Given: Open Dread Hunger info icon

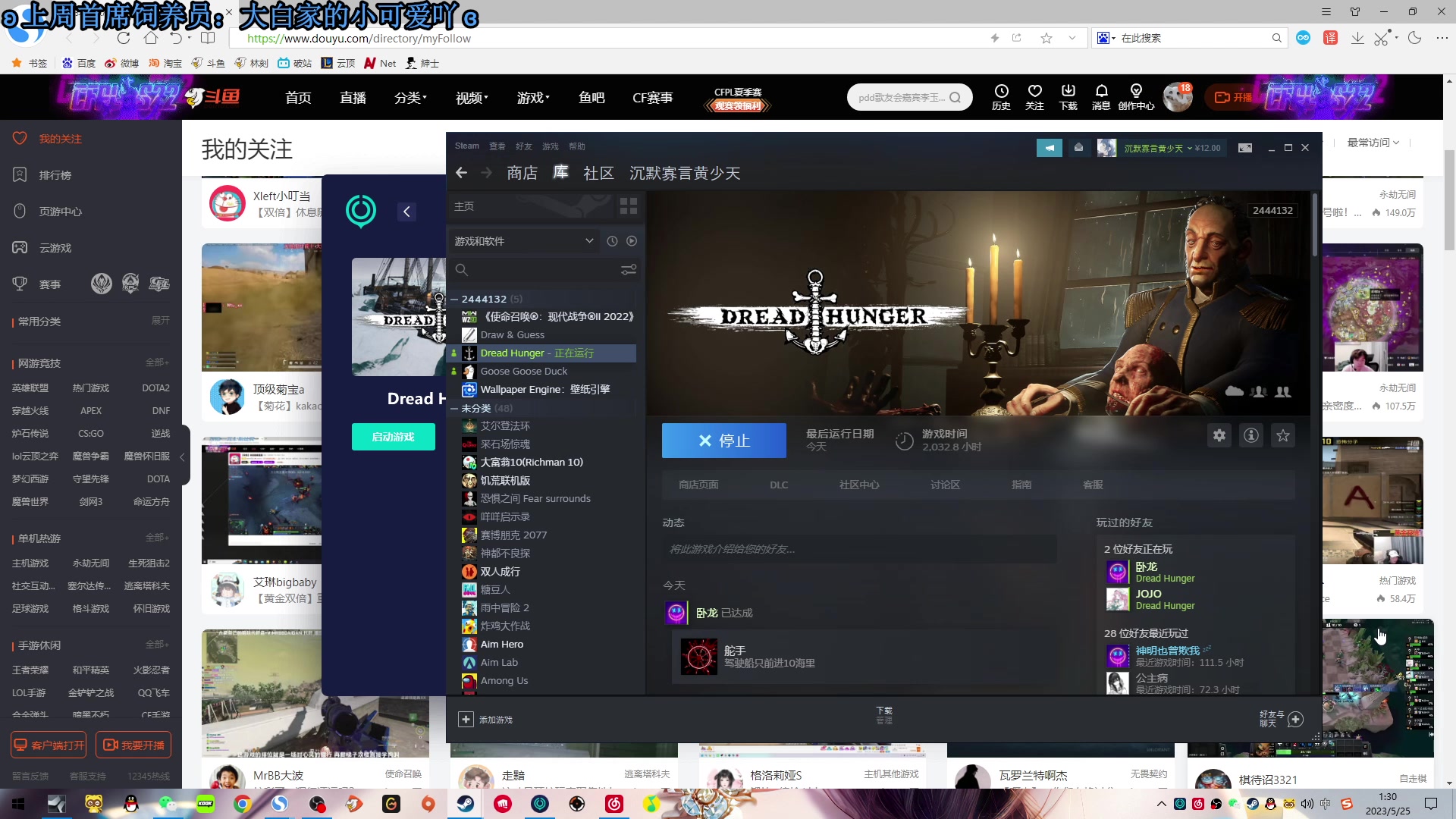Looking at the screenshot, I should (x=1250, y=435).
